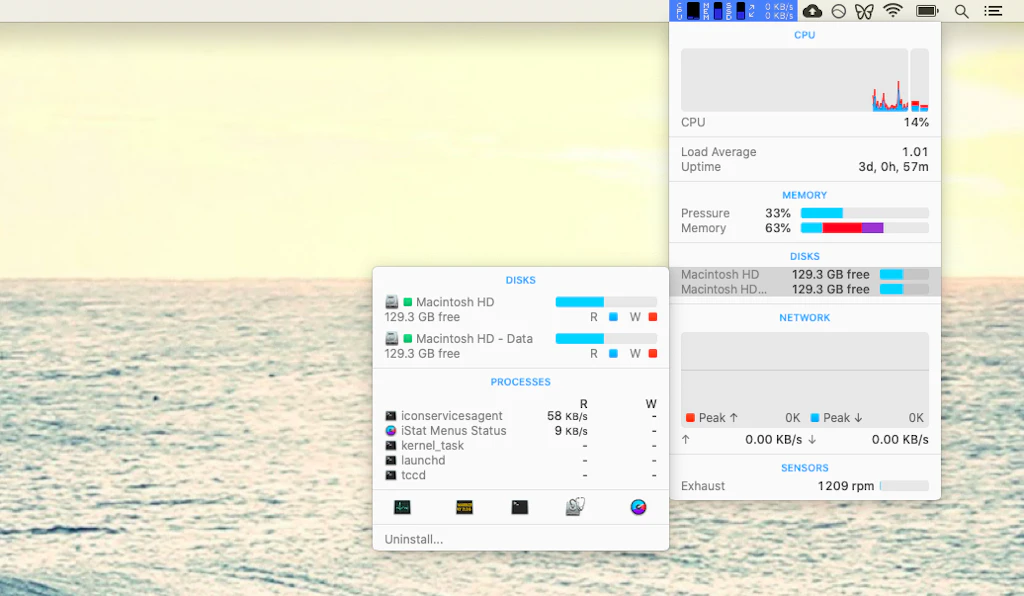Click the Load Average and Uptime row
Screen dimensions: 1024x596
pyautogui.click(x=805, y=159)
